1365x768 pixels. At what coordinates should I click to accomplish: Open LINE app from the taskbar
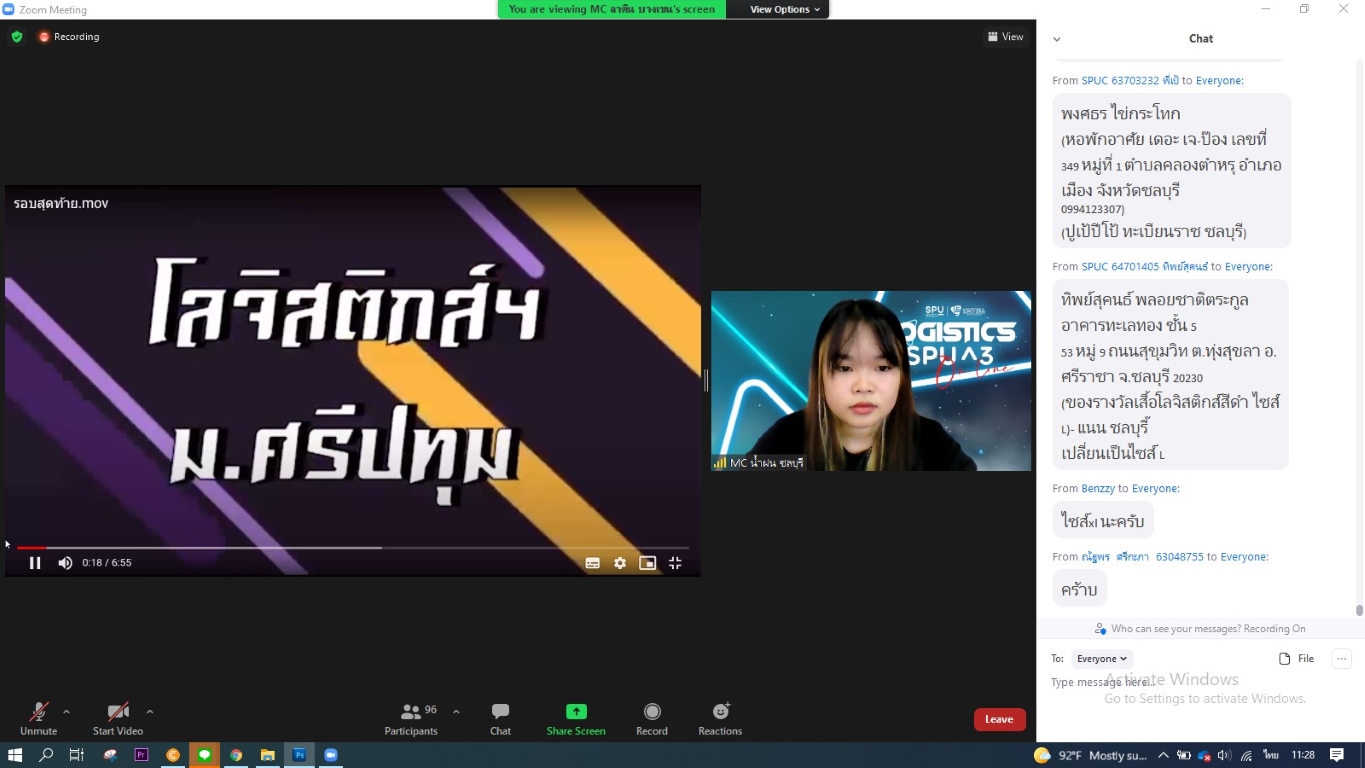point(204,755)
